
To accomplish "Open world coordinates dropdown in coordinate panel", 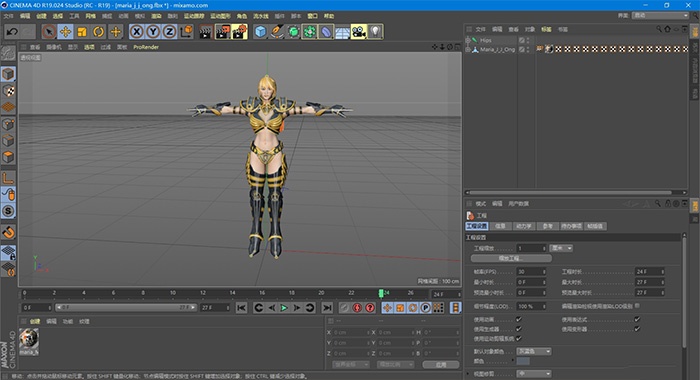I will (x=351, y=364).
